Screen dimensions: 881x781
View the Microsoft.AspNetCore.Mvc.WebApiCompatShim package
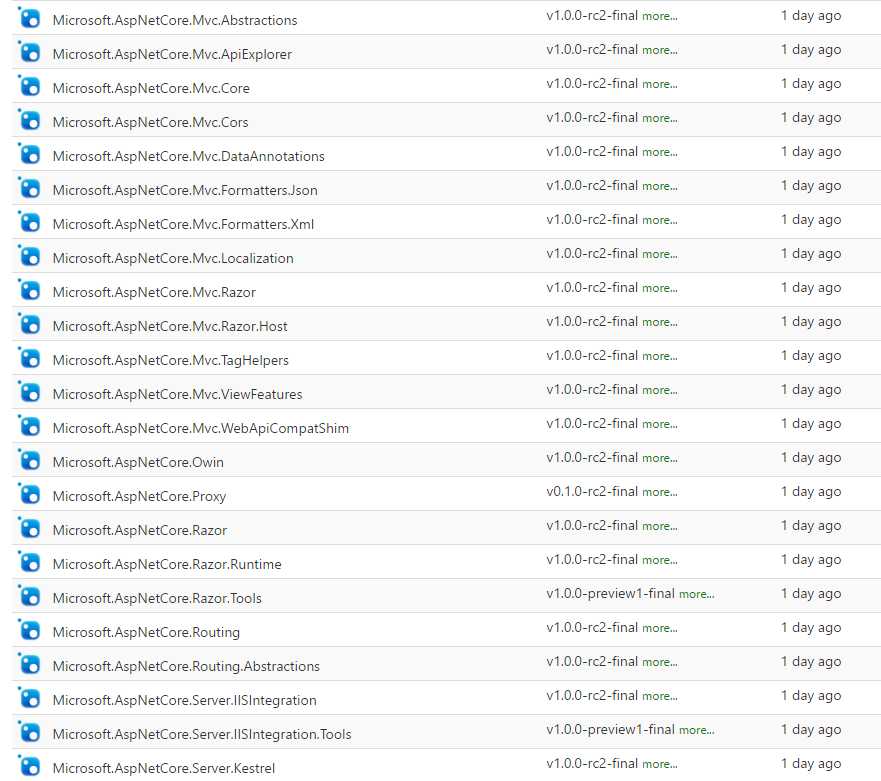pos(201,429)
